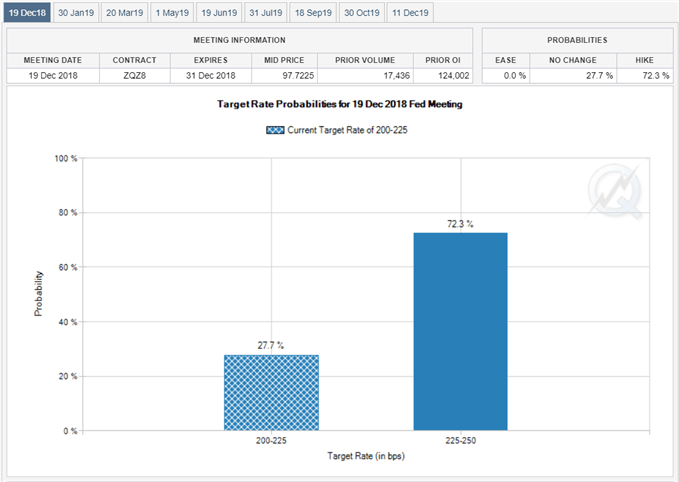
Task: Click the 60 % y-axis tick label
Action: coord(68,267)
